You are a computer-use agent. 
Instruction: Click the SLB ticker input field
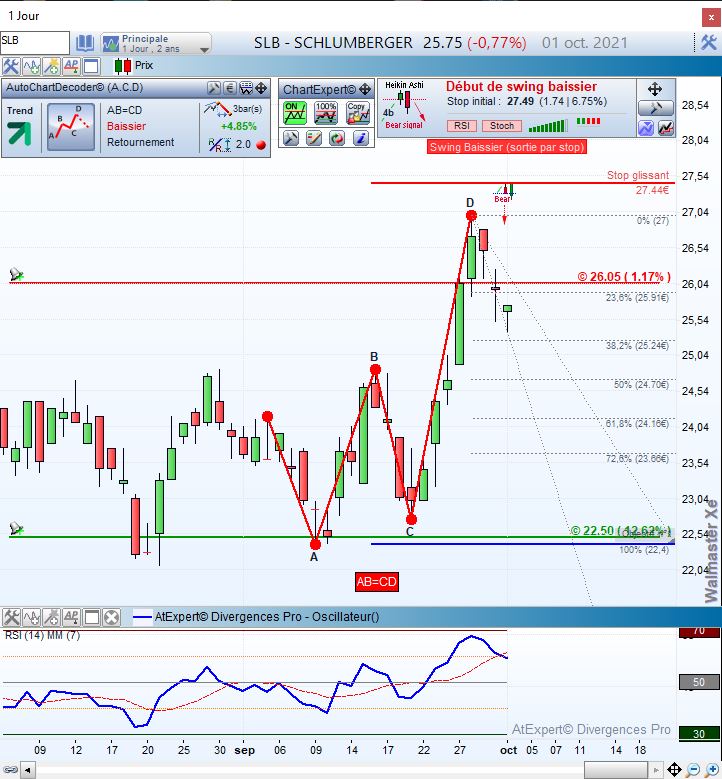pos(35,42)
